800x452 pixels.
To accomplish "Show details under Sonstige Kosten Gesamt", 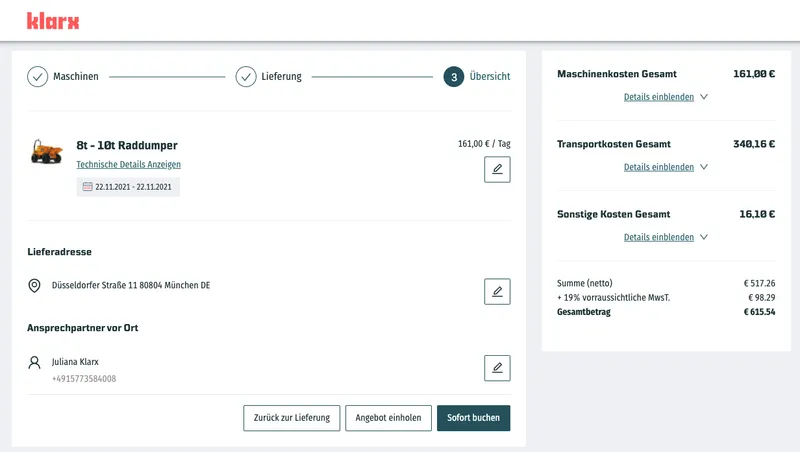I will coord(659,237).
